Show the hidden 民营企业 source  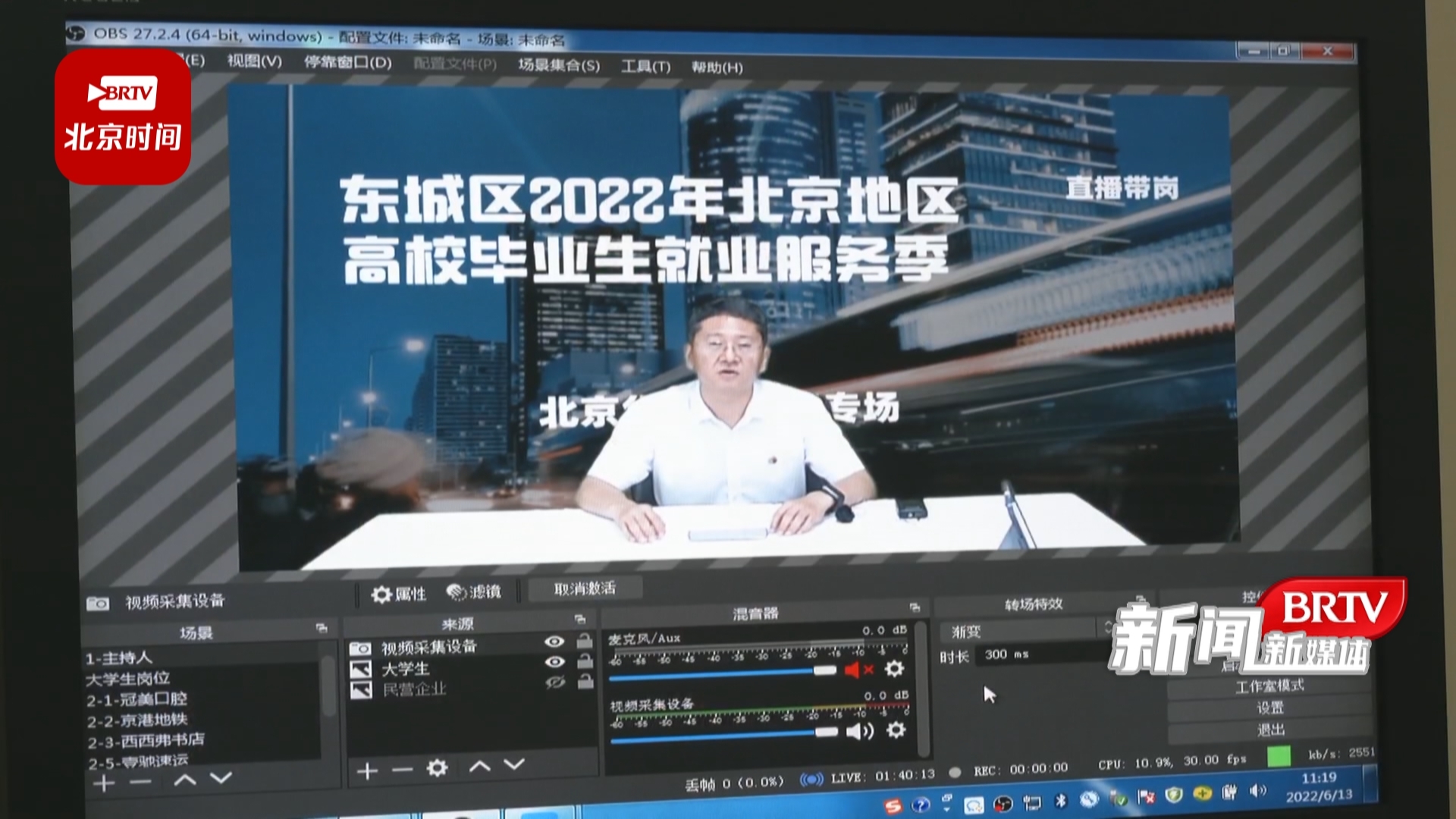pyautogui.click(x=554, y=682)
